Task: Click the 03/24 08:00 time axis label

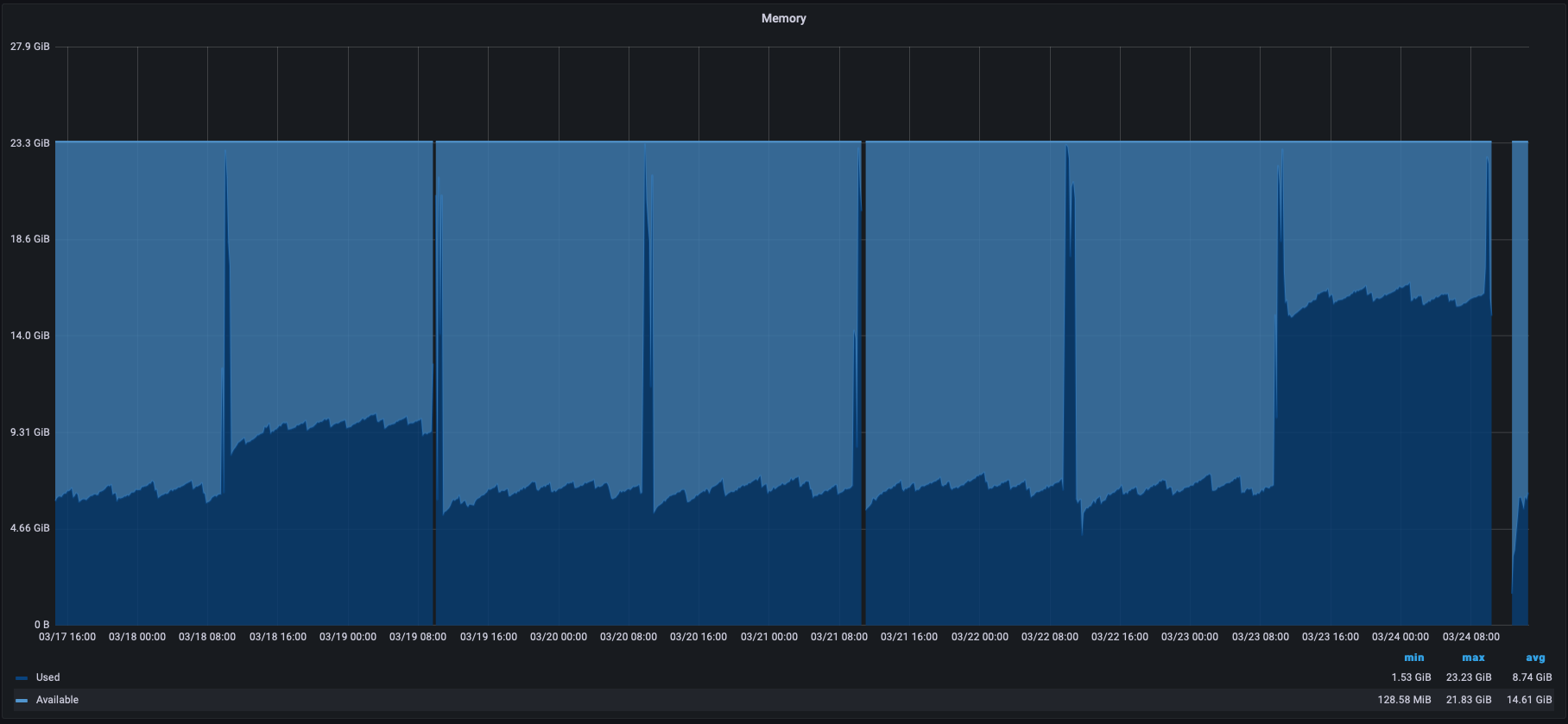Action: point(1471,637)
